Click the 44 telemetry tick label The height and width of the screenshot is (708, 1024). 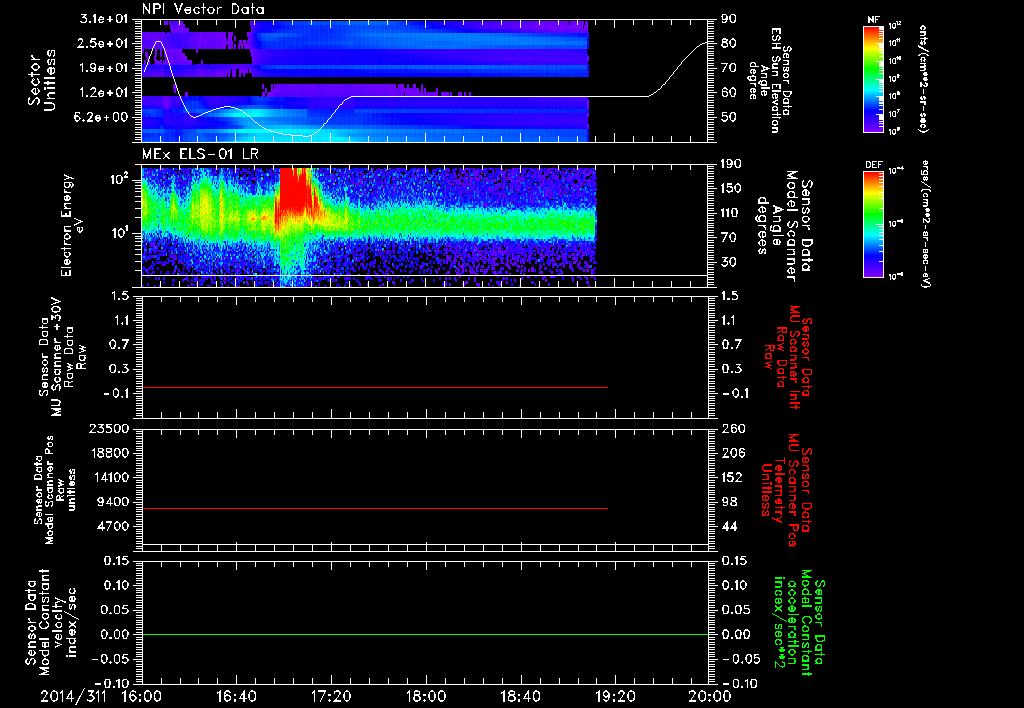click(x=729, y=526)
